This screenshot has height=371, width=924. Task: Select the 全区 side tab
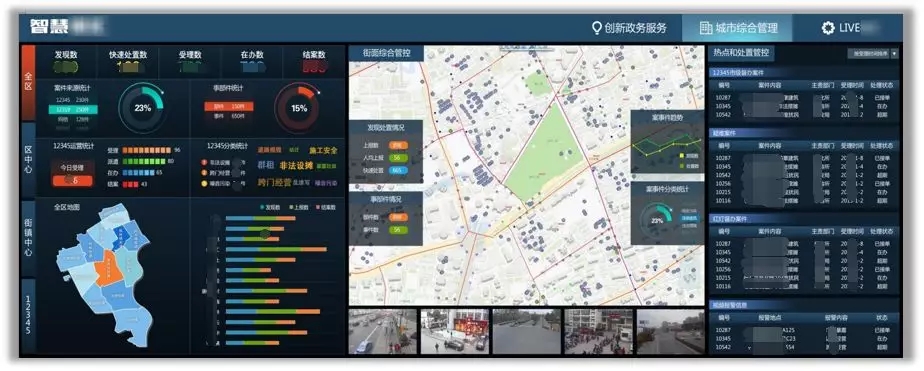pos(28,82)
